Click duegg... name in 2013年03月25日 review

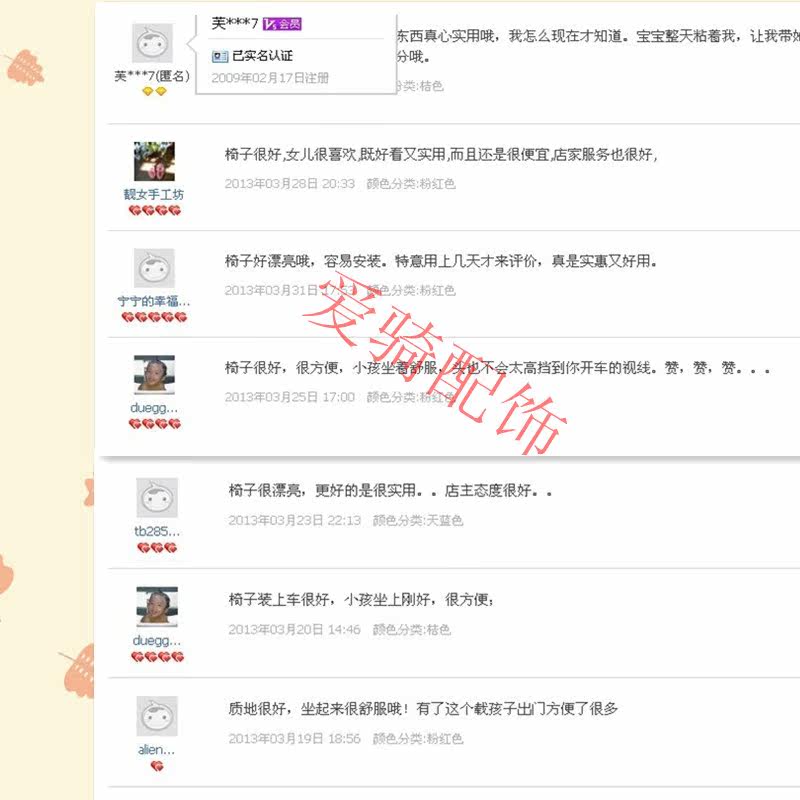tap(154, 408)
